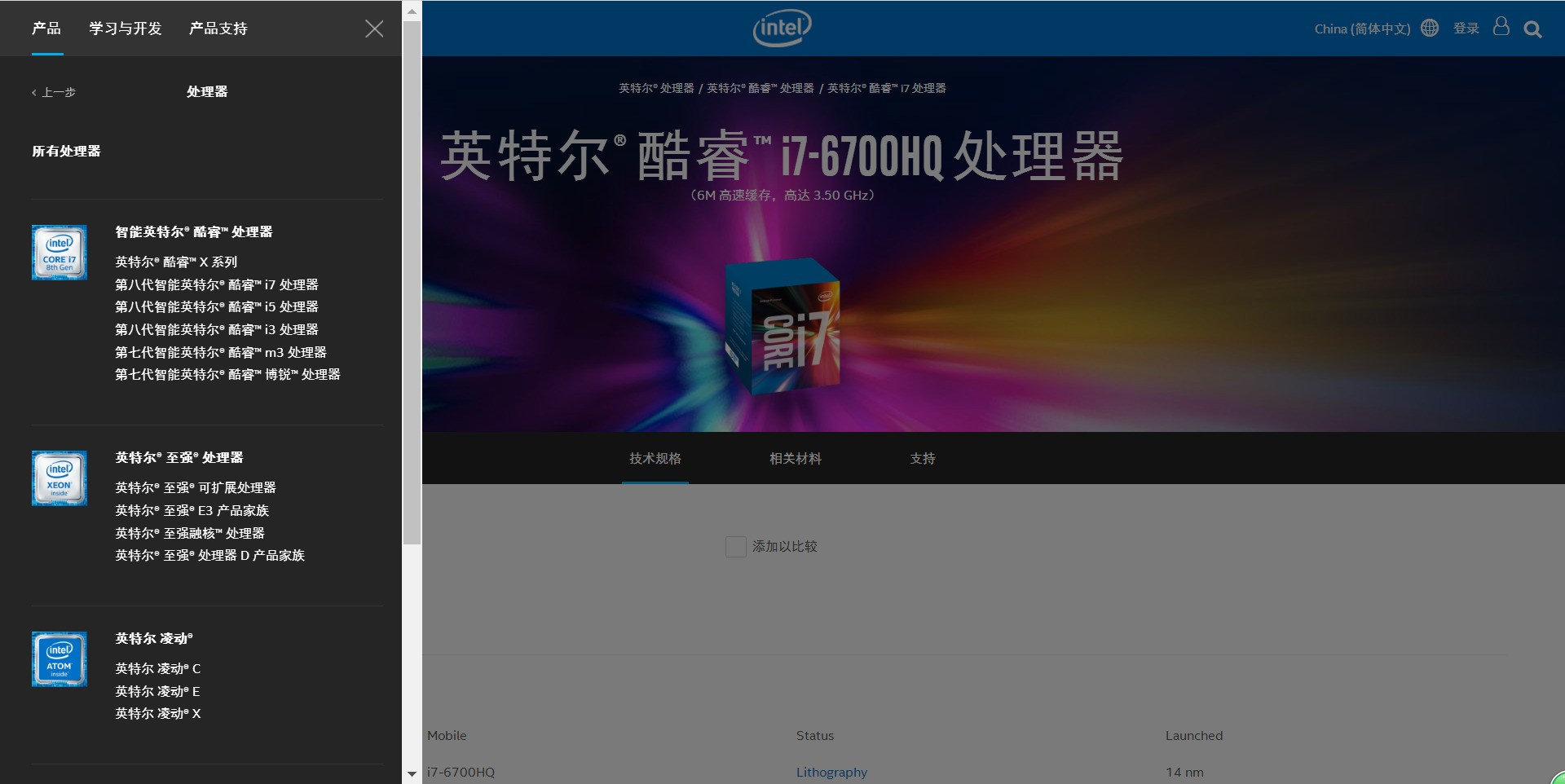Viewport: 1565px width, 784px height.
Task: Click the Intel logo in header
Action: pyautogui.click(x=782, y=29)
